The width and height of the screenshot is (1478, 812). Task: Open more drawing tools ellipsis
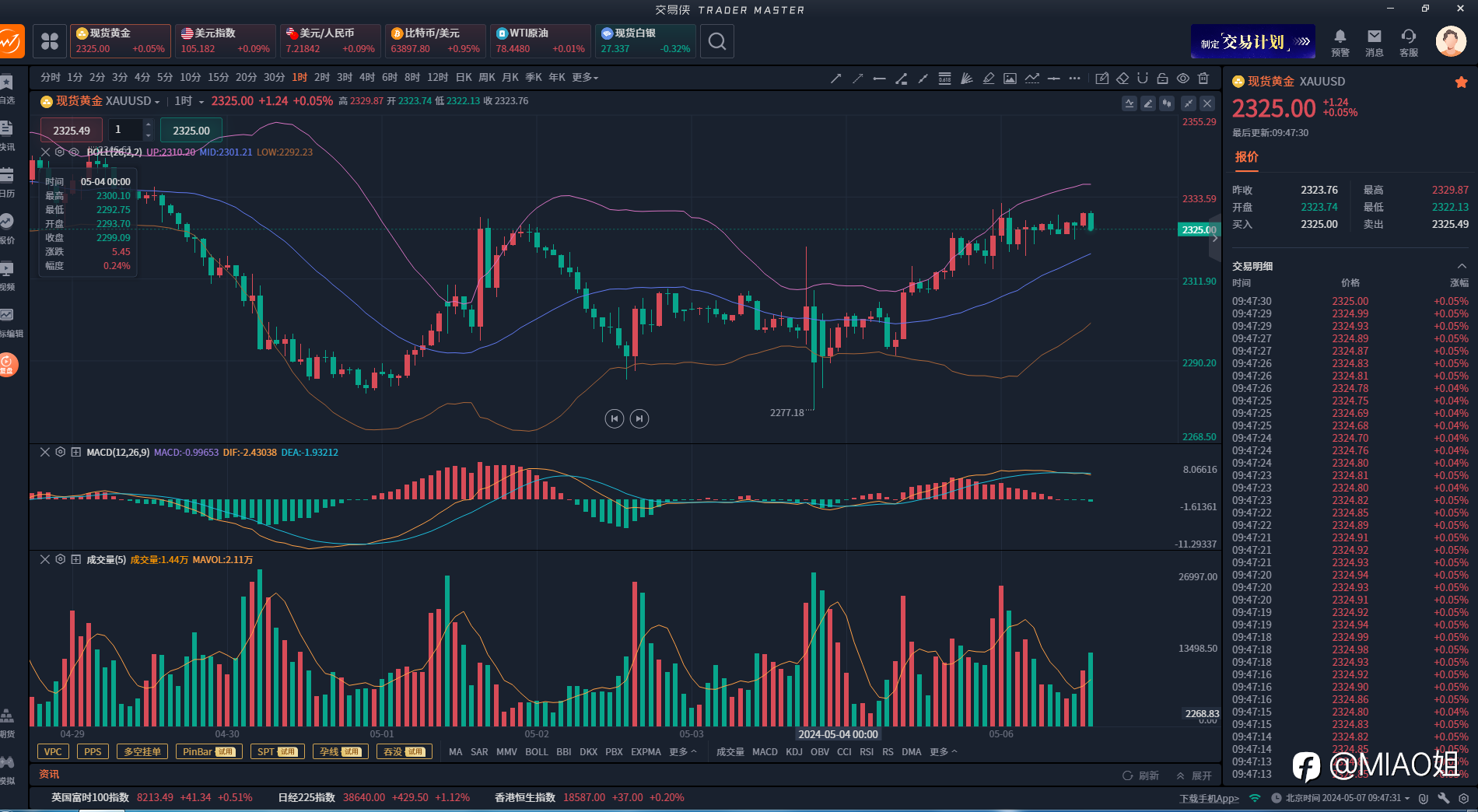coord(1074,79)
